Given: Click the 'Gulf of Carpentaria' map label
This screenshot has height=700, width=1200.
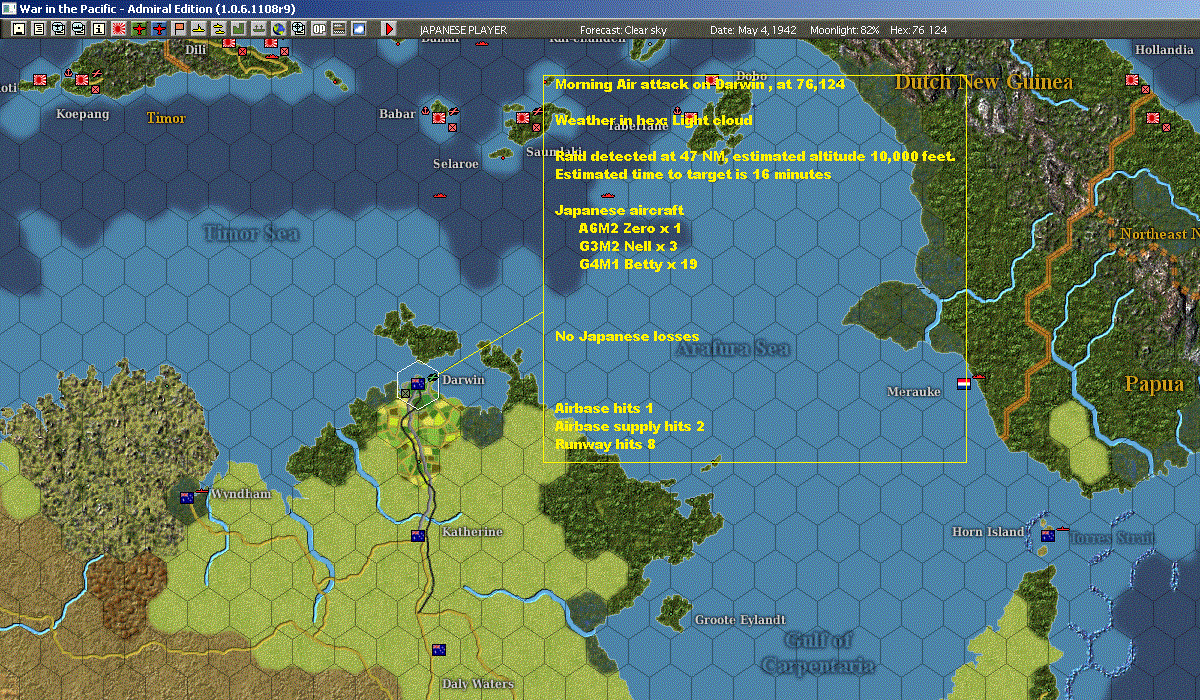Looking at the screenshot, I should pos(817,653).
